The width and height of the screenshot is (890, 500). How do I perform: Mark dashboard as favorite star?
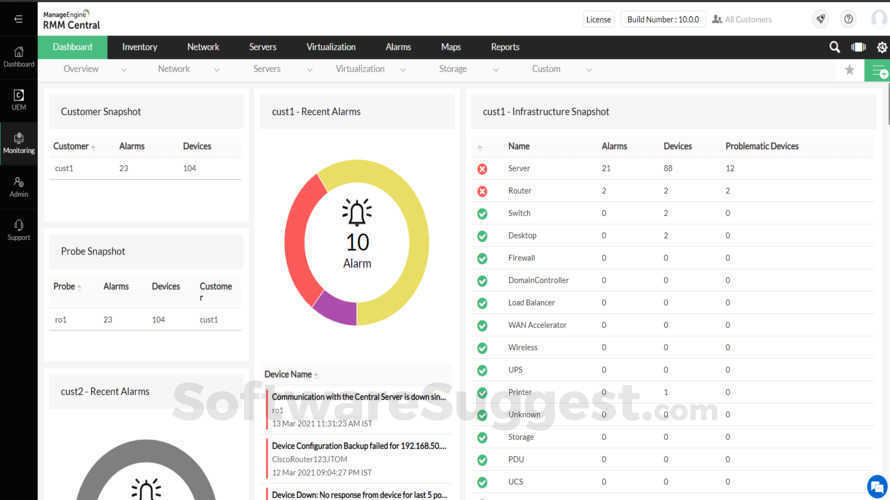(849, 70)
